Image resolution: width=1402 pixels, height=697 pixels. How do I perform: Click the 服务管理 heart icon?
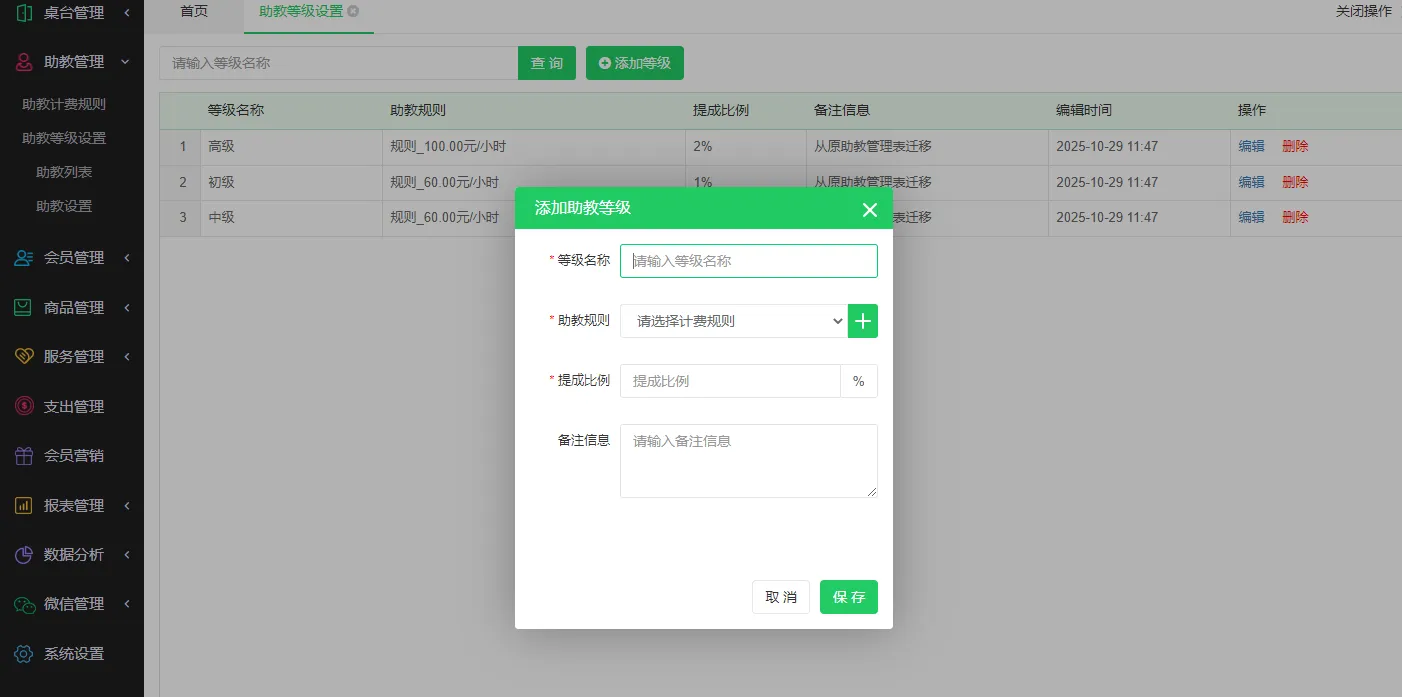point(24,357)
